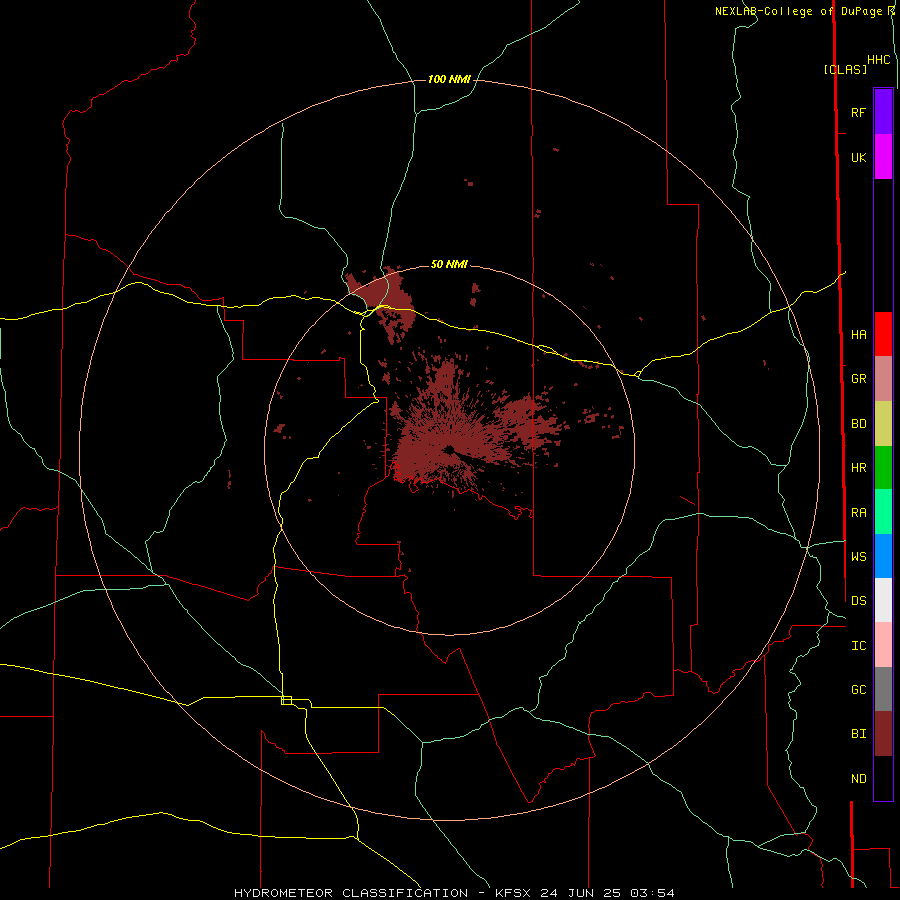The height and width of the screenshot is (900, 900).
Task: Pick the dark green HR legend swatch
Action: click(883, 468)
